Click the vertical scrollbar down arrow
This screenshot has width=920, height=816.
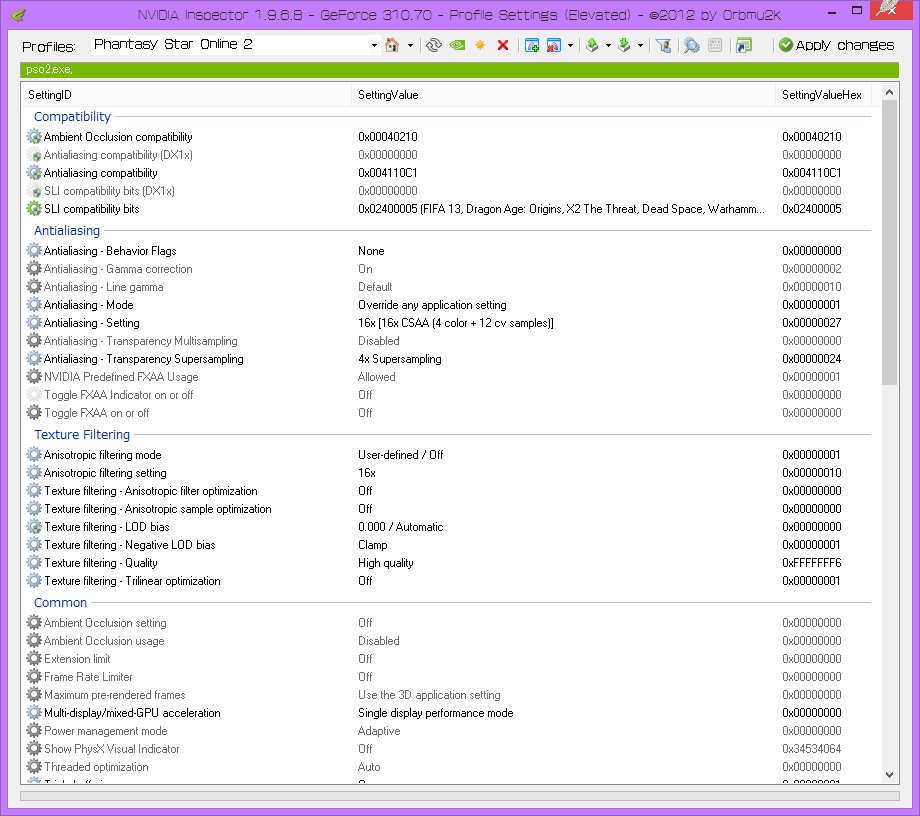coord(889,775)
